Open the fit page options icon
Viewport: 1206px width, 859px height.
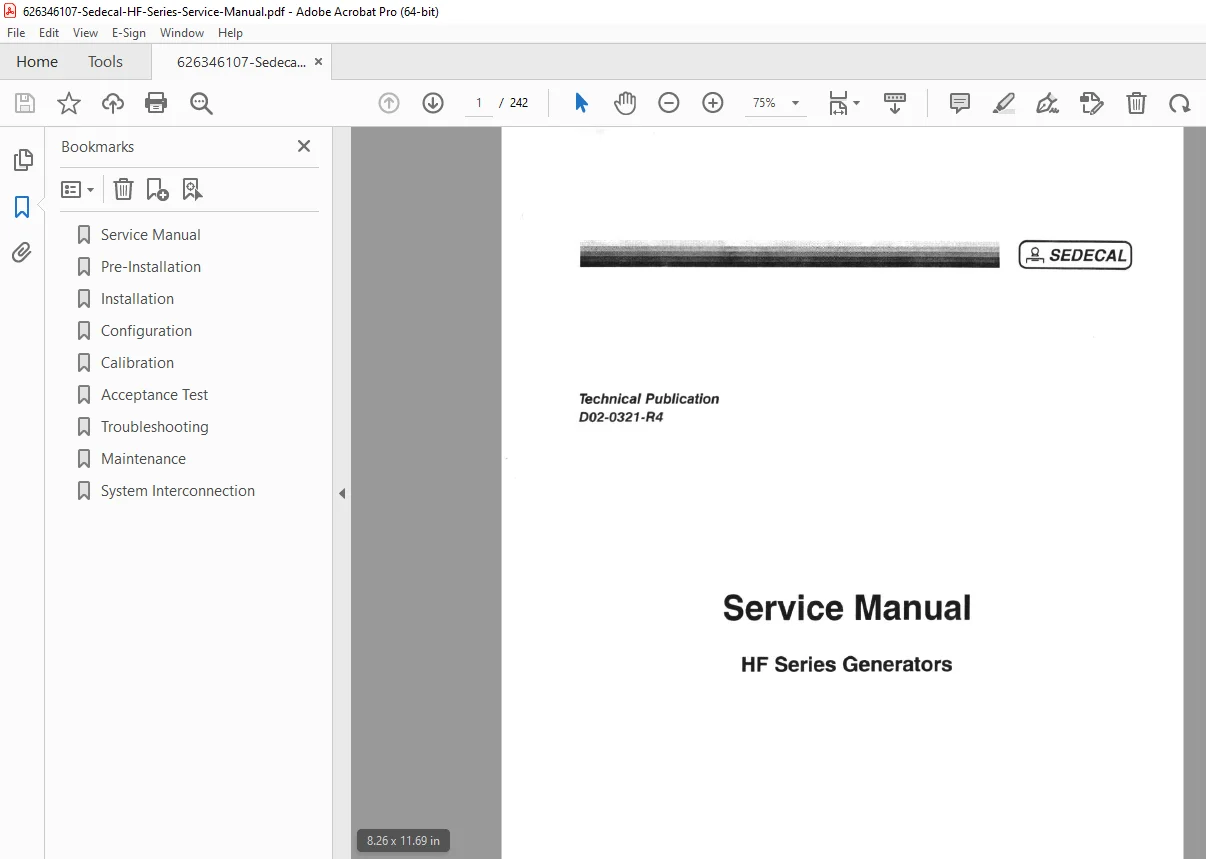(843, 103)
